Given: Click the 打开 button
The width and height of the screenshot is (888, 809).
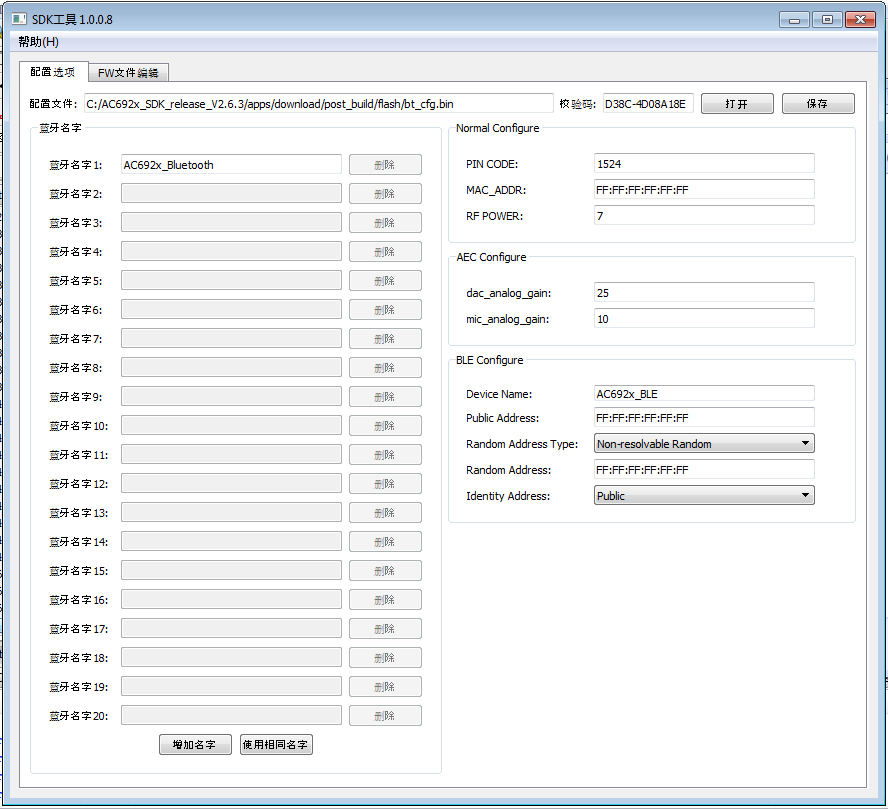Looking at the screenshot, I should point(737,104).
